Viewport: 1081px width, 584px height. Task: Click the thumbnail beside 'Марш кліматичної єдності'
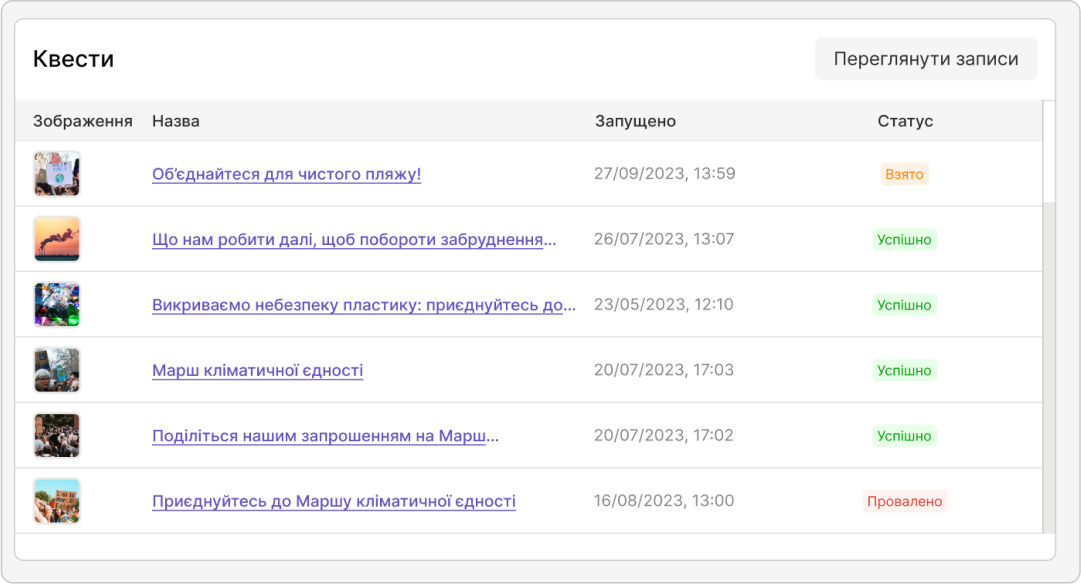56,371
